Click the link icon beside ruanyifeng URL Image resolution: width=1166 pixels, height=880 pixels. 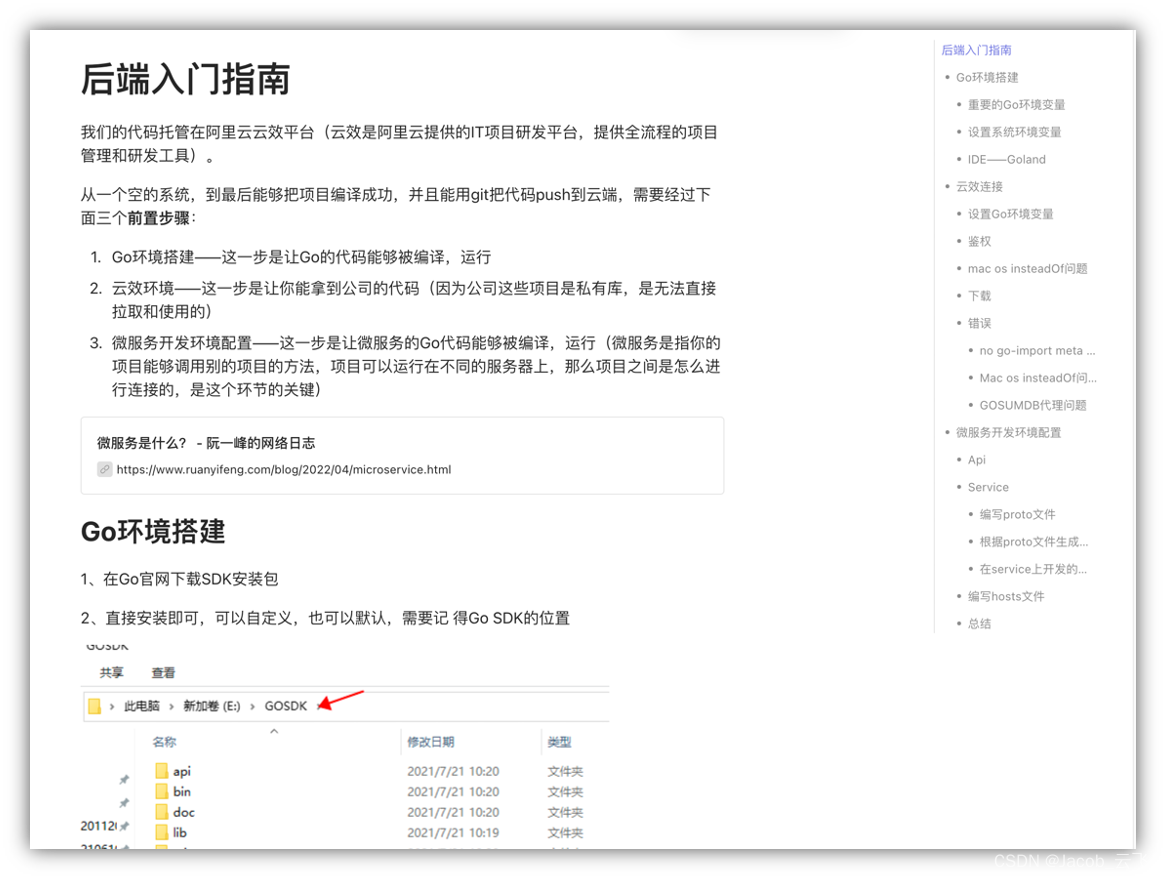point(104,469)
